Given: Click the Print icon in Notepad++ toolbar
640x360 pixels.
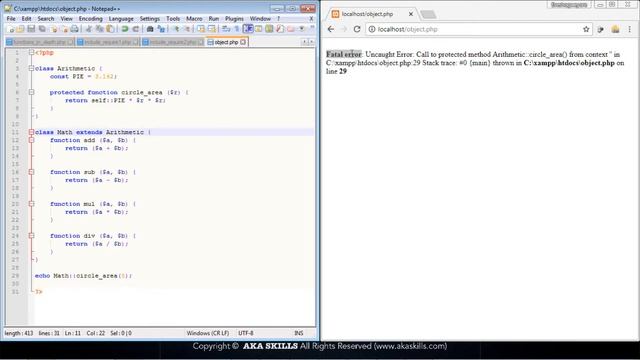Looking at the screenshot, I should [x=74, y=29].
